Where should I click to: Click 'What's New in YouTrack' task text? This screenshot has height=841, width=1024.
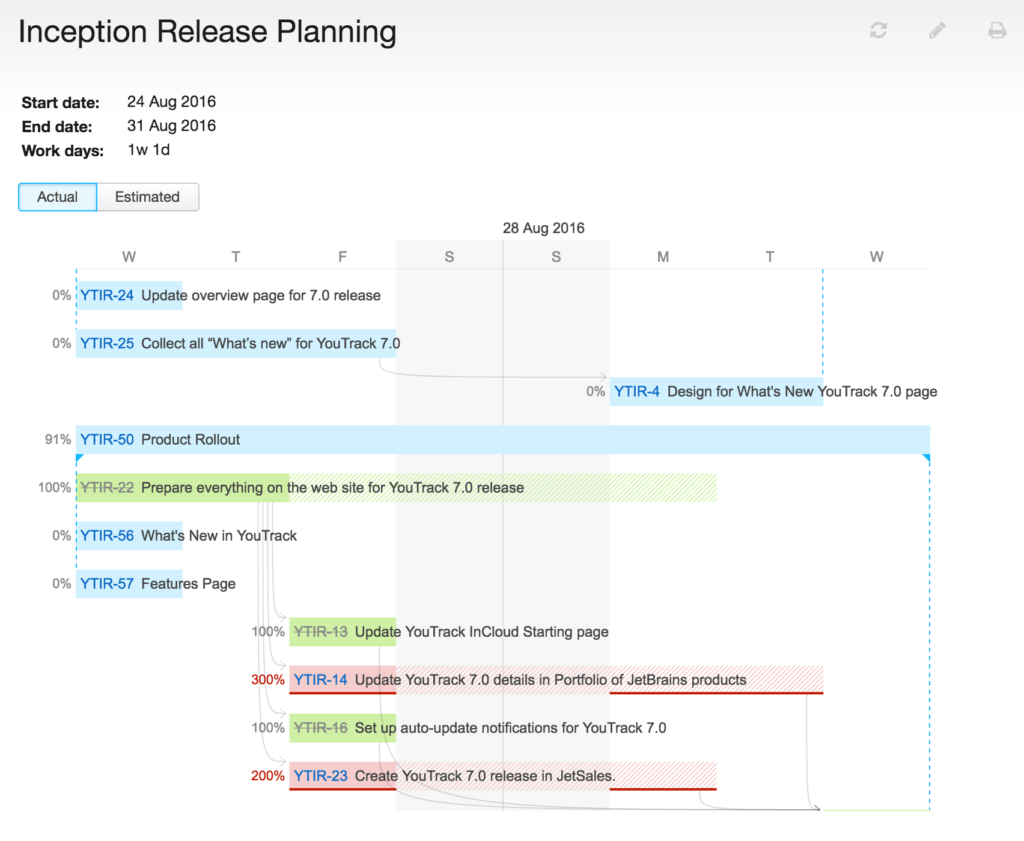[x=219, y=535]
